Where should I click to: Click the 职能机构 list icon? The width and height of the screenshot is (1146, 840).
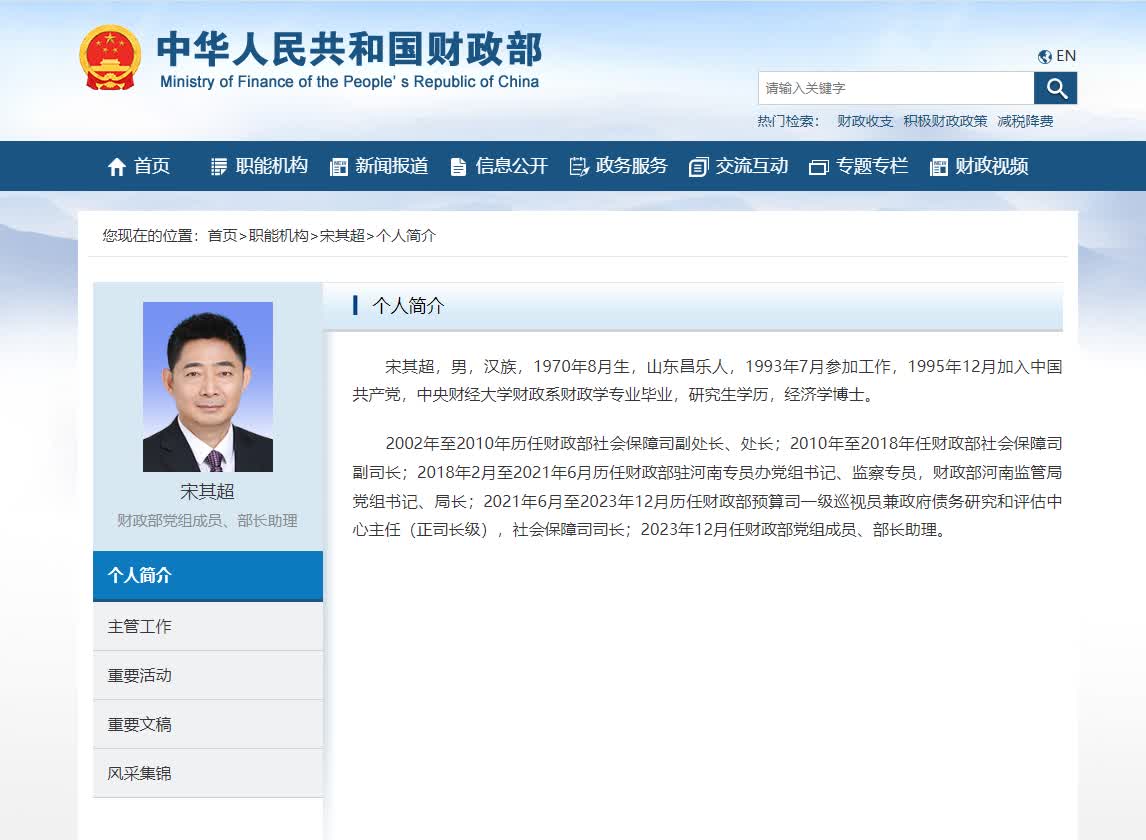(x=219, y=167)
